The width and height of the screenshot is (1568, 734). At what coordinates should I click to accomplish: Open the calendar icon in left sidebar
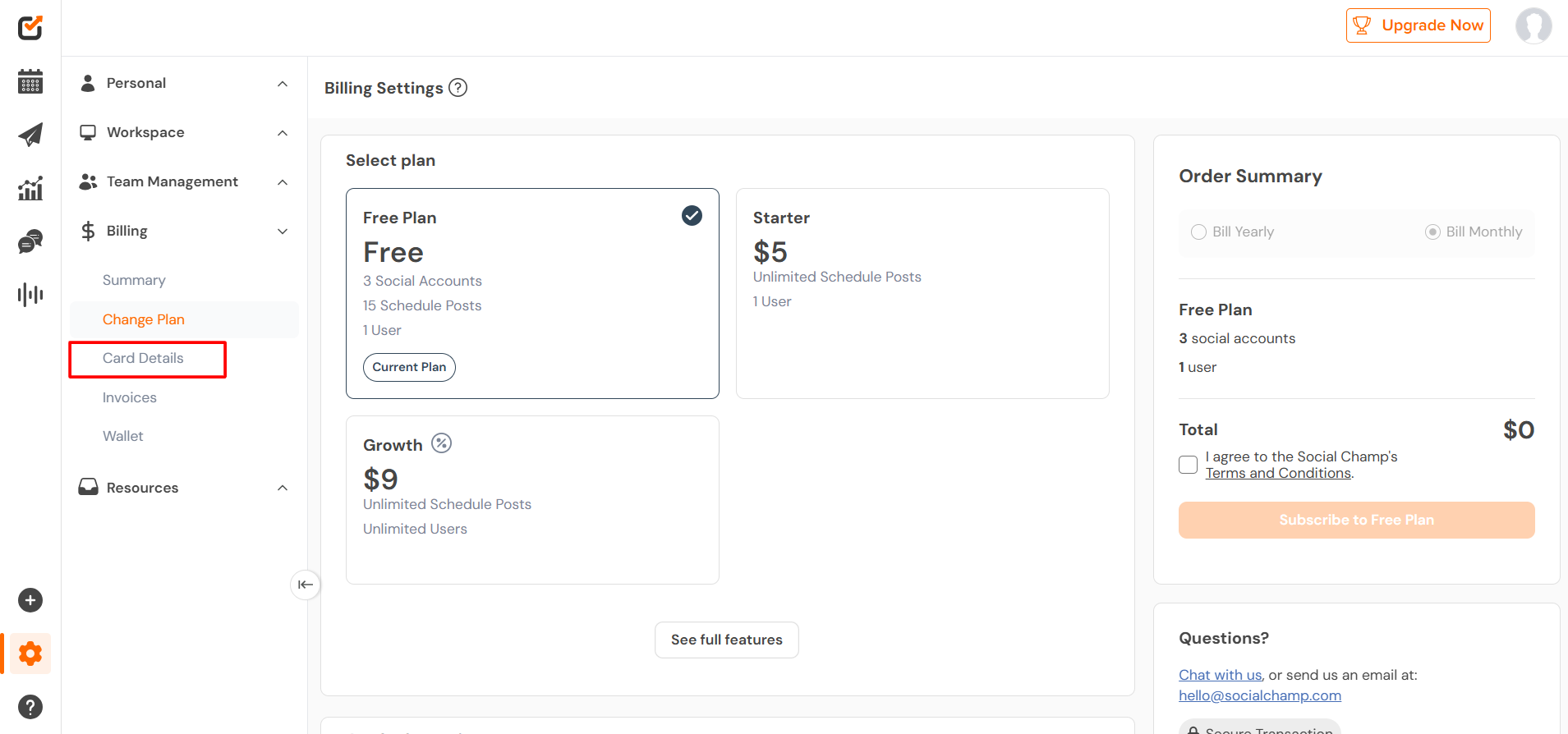[x=30, y=81]
